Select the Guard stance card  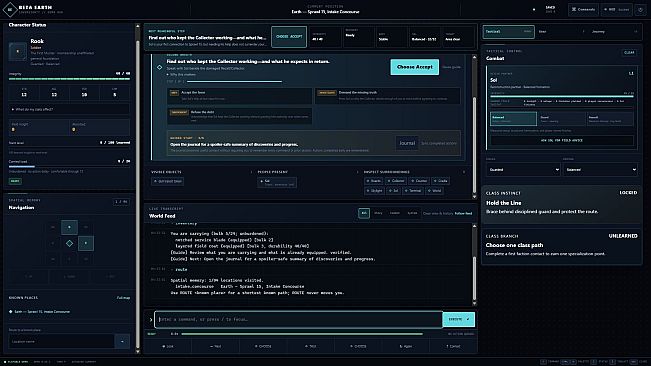[x=561, y=119]
